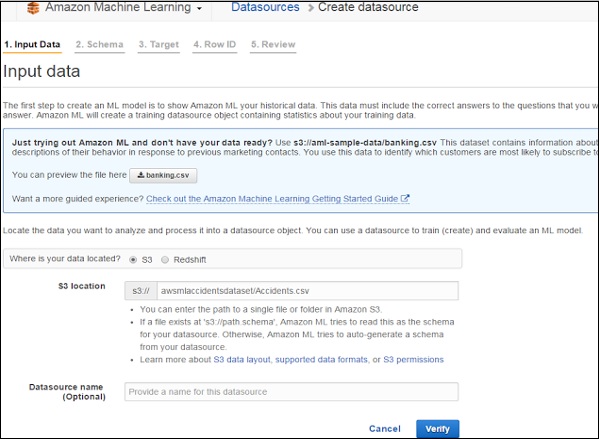599x440 pixels.
Task: Click the external link icon after Getting Started Guide
Action: (405, 198)
